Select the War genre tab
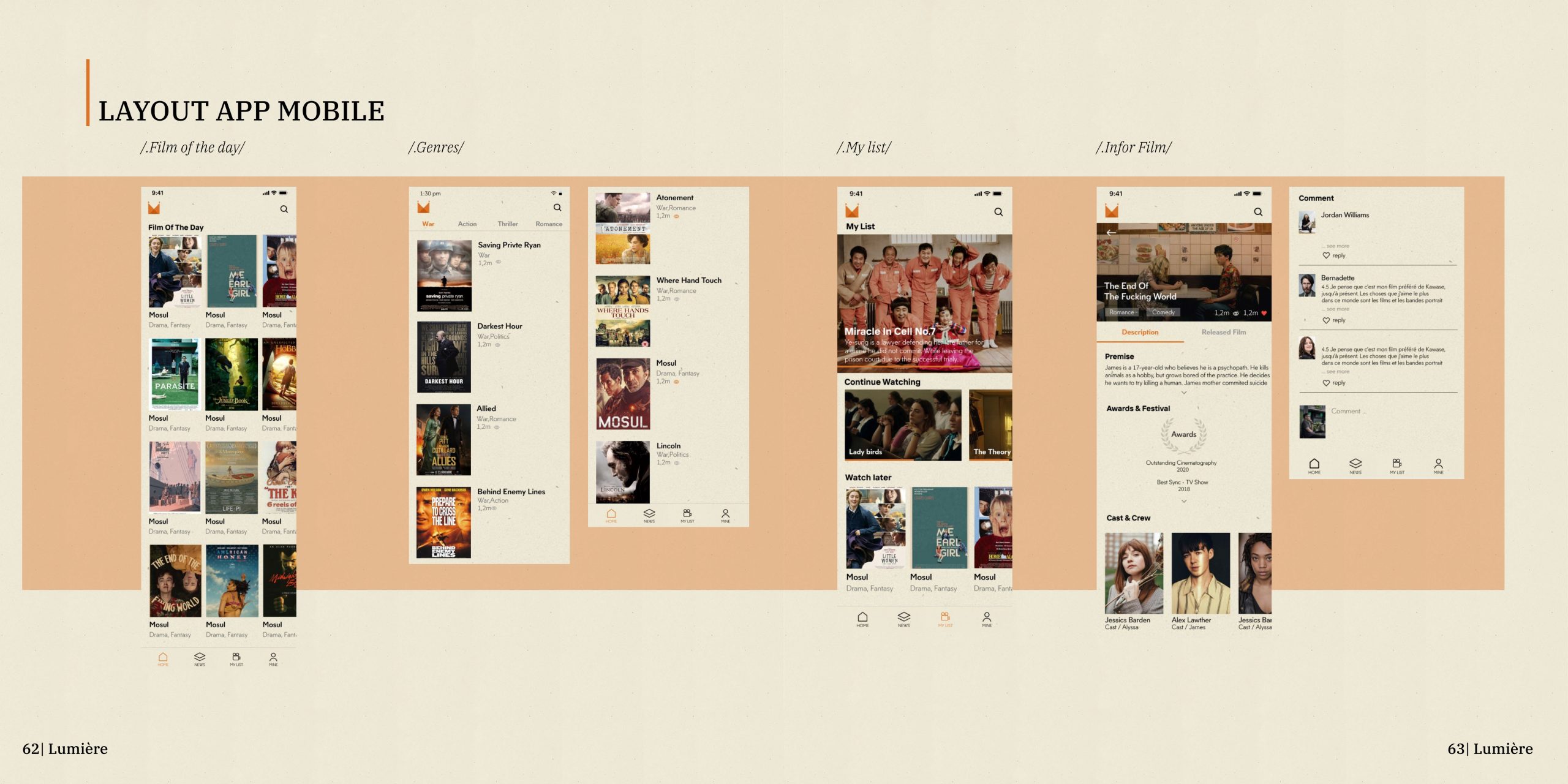This screenshot has width=1568, height=784. (x=428, y=224)
